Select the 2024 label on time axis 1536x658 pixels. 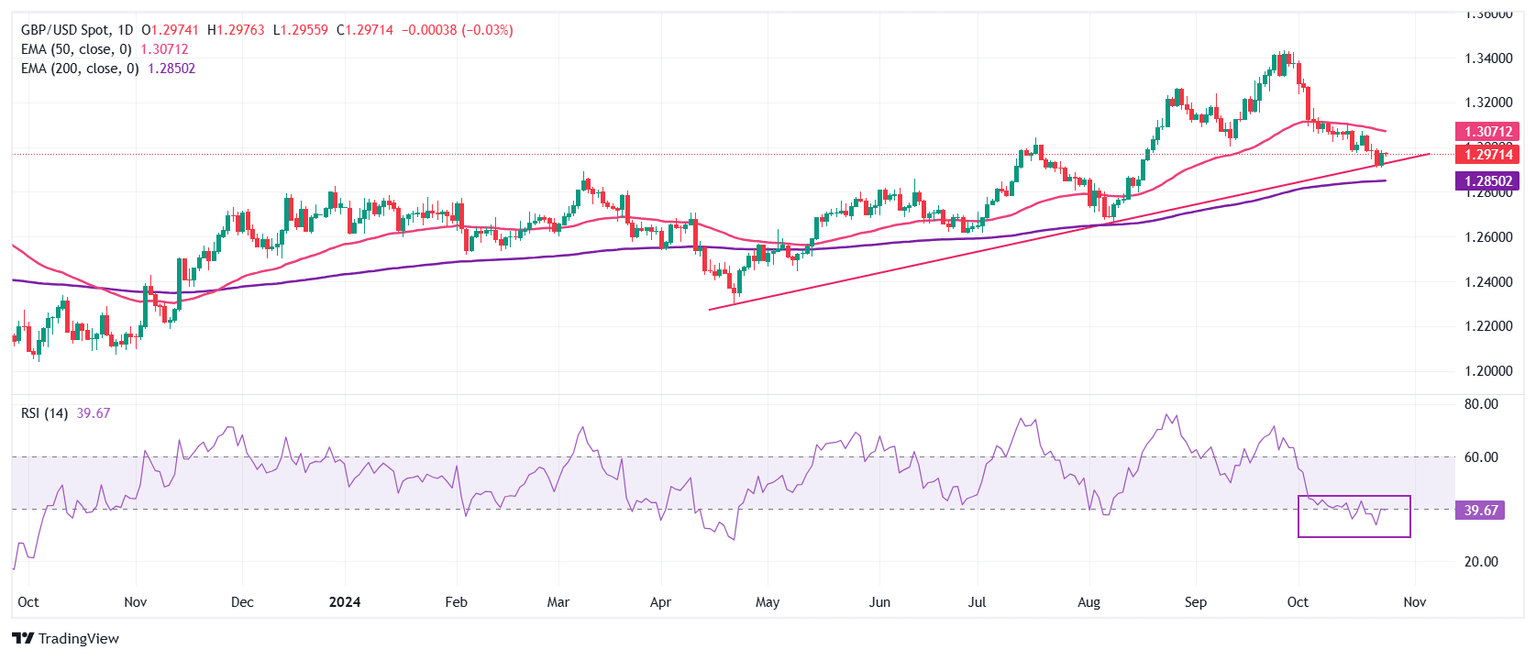[345, 603]
